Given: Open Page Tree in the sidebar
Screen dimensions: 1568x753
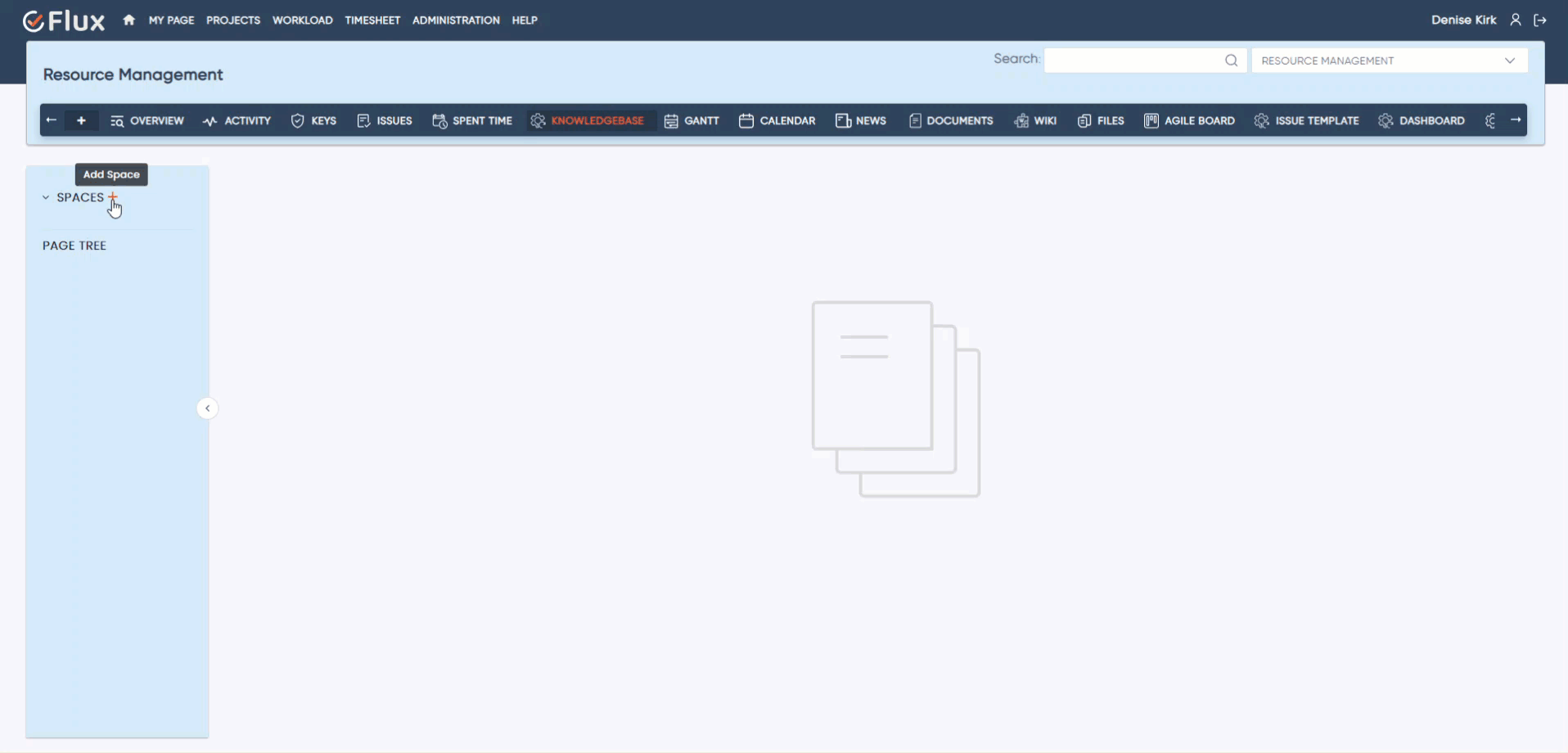Looking at the screenshot, I should (x=74, y=245).
